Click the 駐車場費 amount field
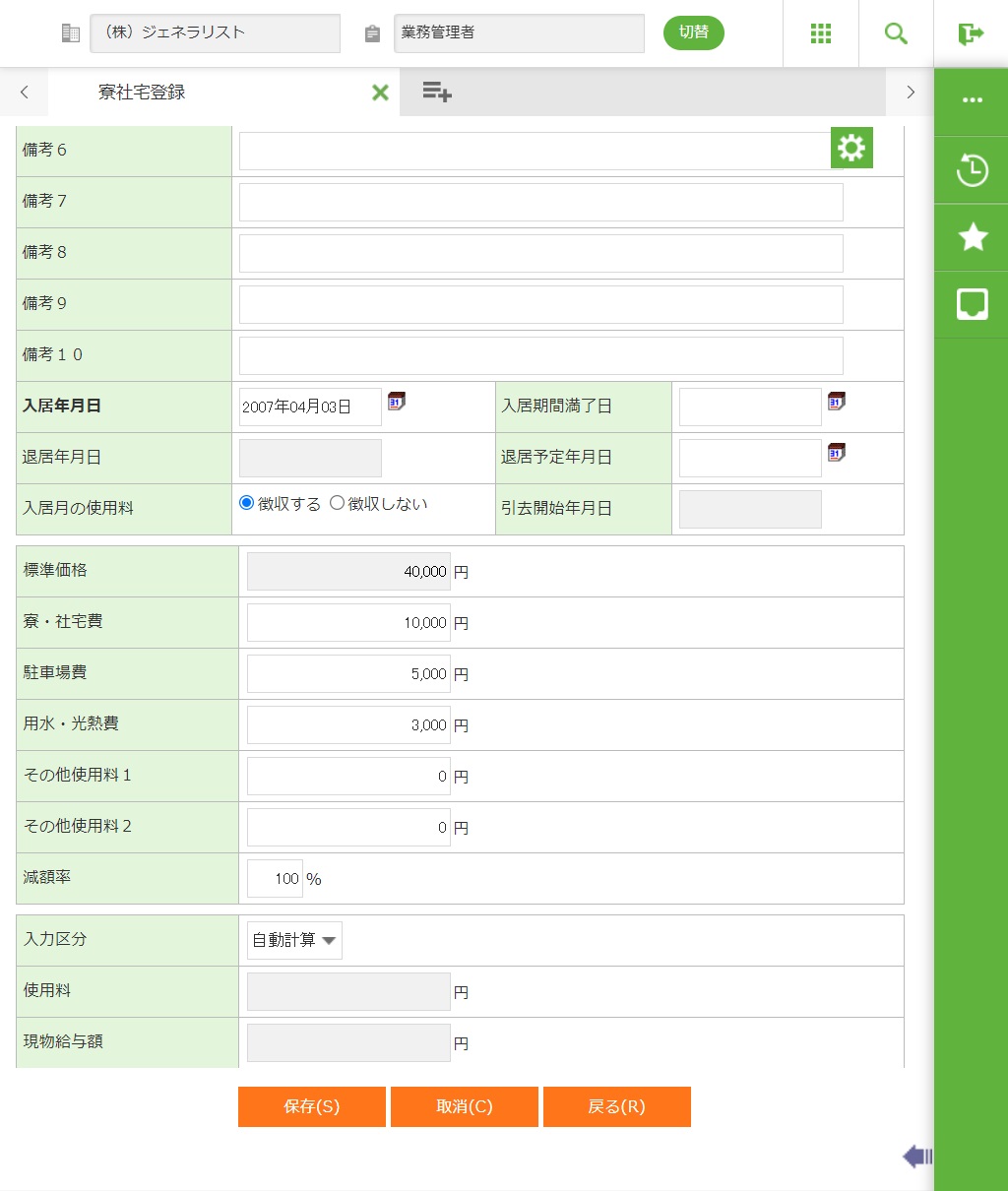 [x=348, y=674]
